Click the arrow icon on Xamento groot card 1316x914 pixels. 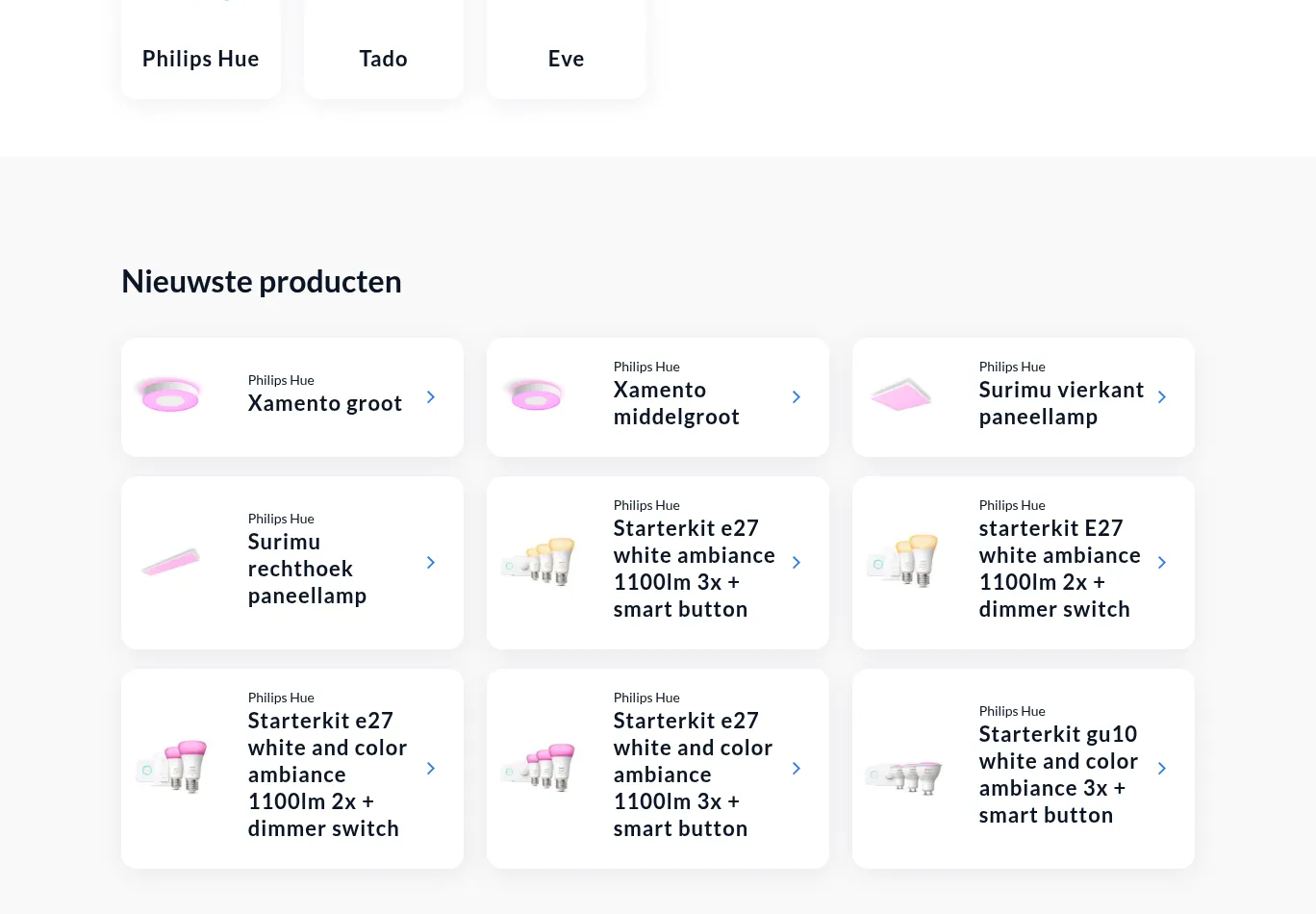(x=431, y=397)
